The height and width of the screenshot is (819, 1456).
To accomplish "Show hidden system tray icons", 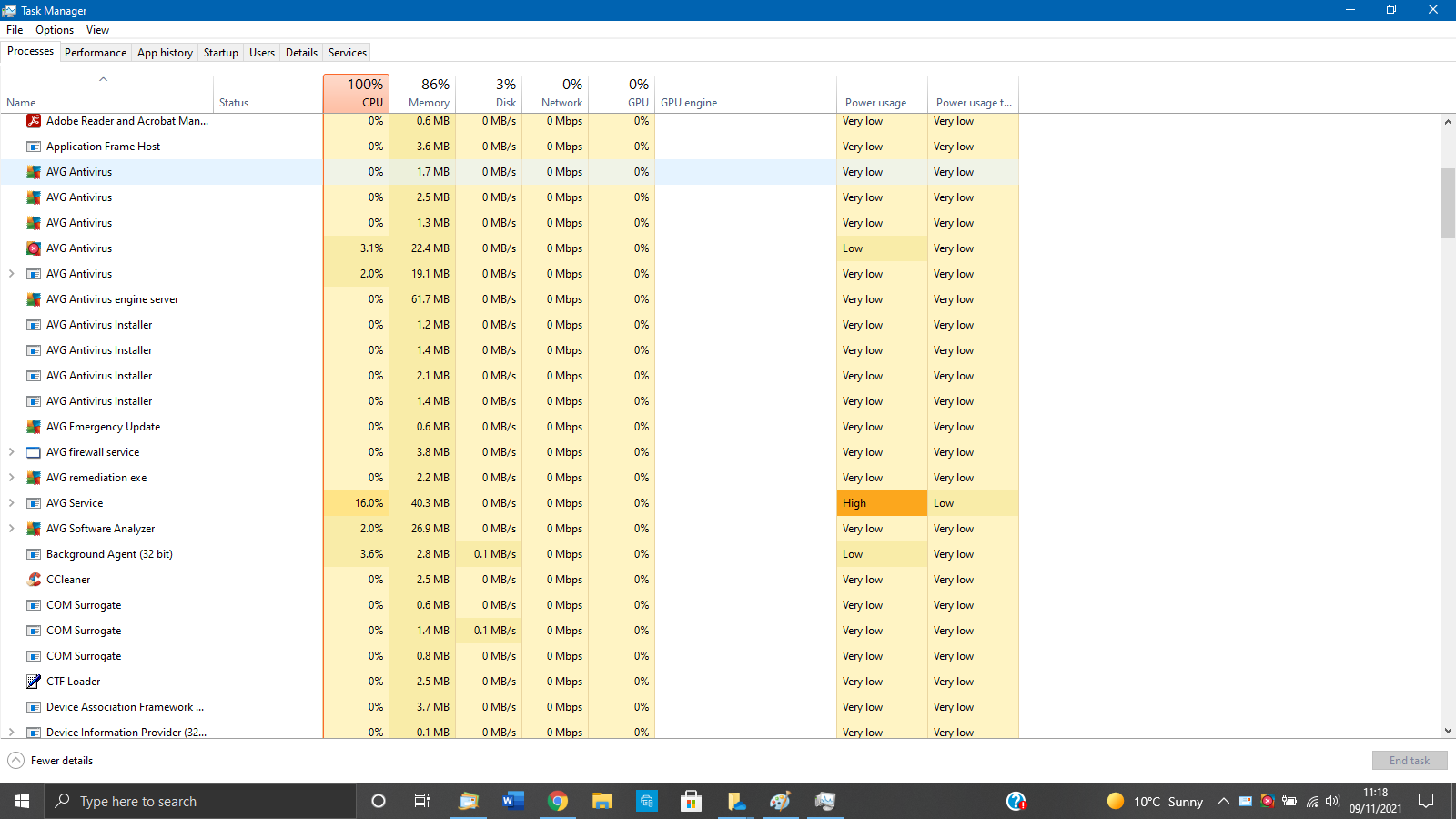I will pos(1223,801).
